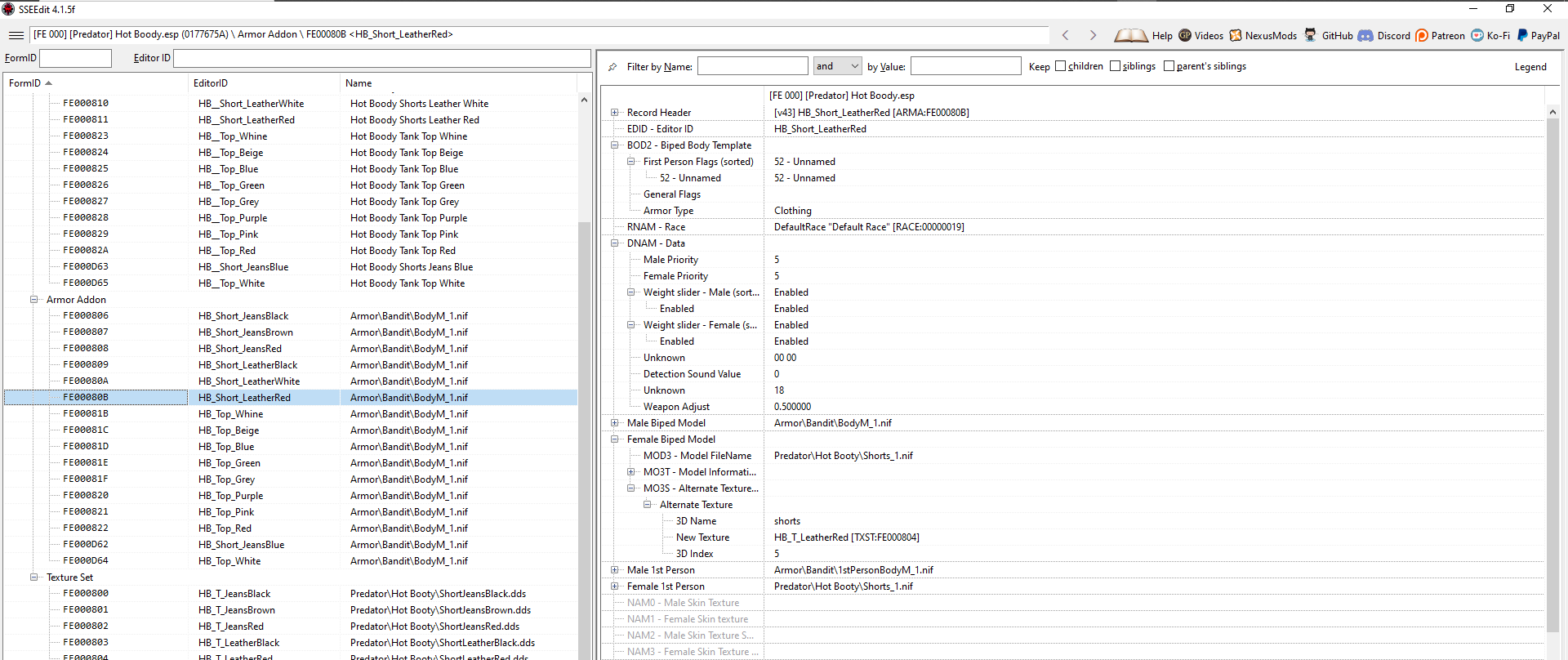The image size is (1568, 660).
Task: Collapse the DNAM - Data node
Action: (x=615, y=243)
